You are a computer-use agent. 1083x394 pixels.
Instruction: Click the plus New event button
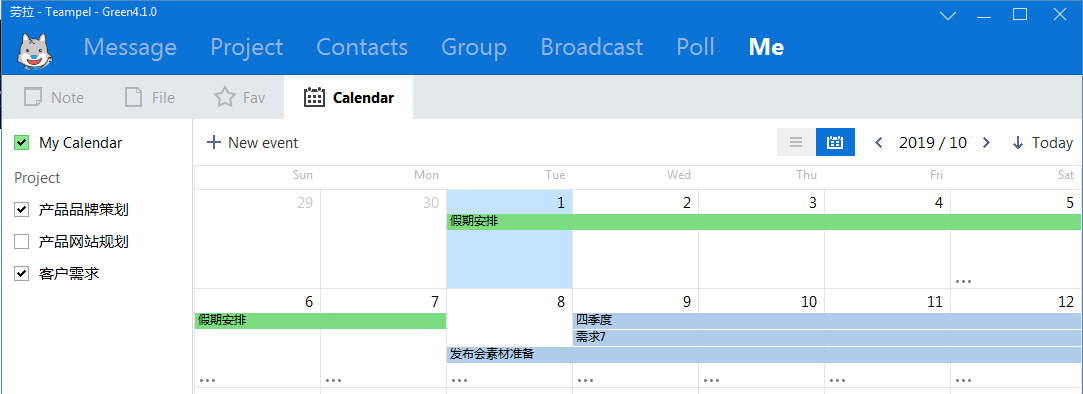[253, 143]
